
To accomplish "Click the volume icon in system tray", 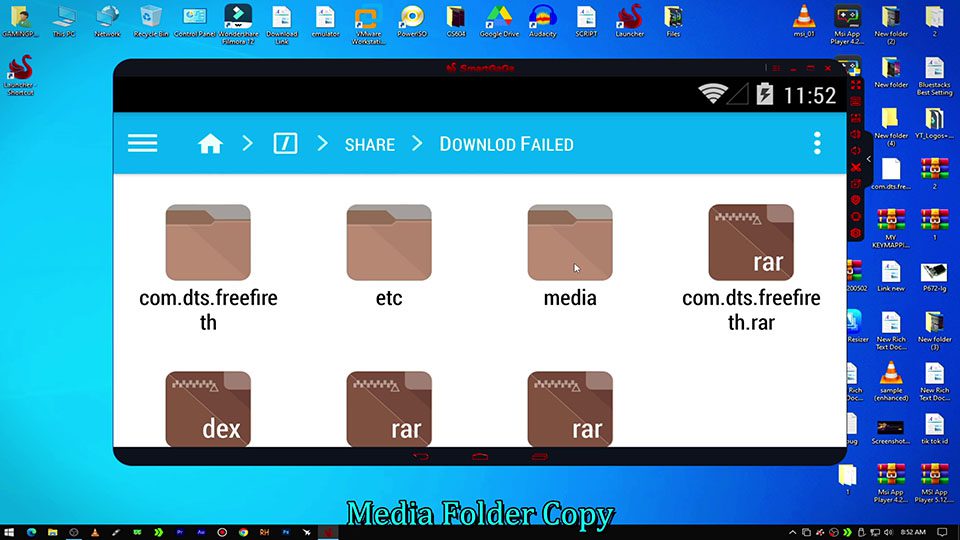I will pyautogui.click(x=888, y=533).
